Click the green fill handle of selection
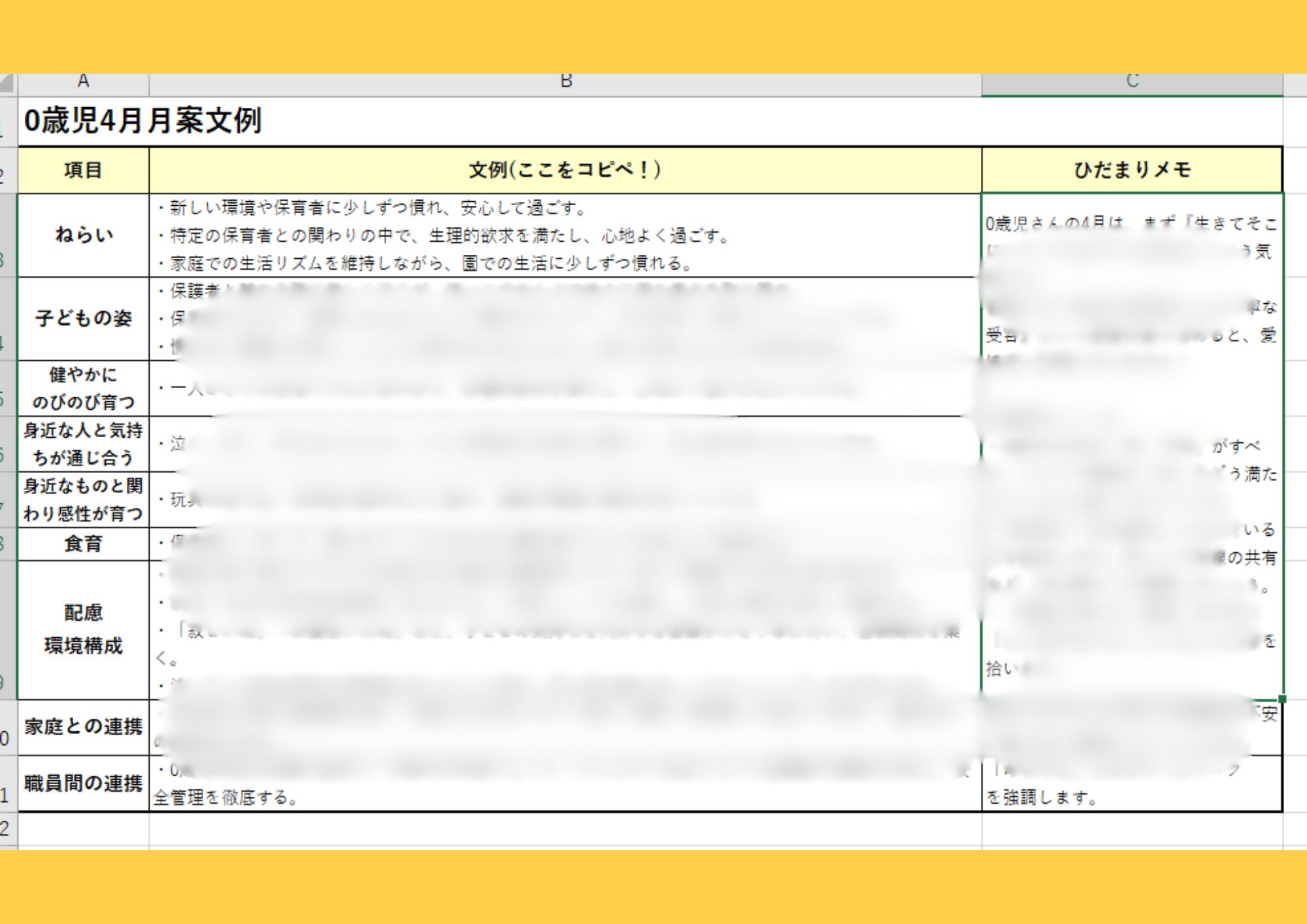1307x924 pixels. point(1282,699)
